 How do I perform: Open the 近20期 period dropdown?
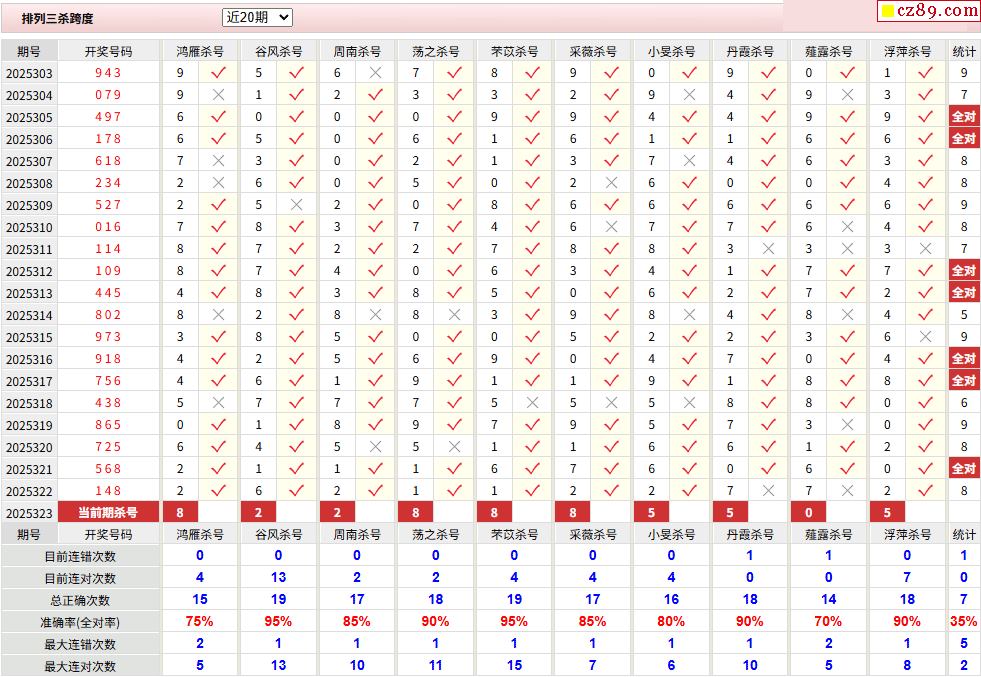(257, 17)
